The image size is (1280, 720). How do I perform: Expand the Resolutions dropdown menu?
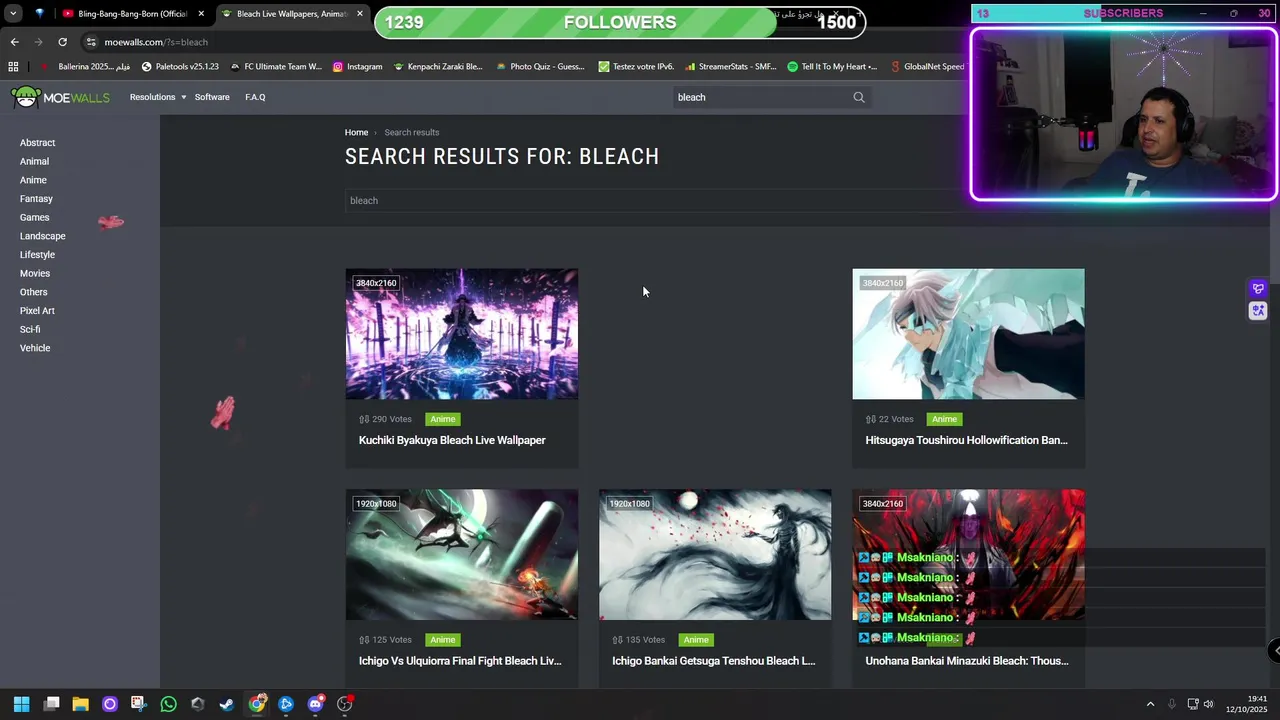point(158,97)
